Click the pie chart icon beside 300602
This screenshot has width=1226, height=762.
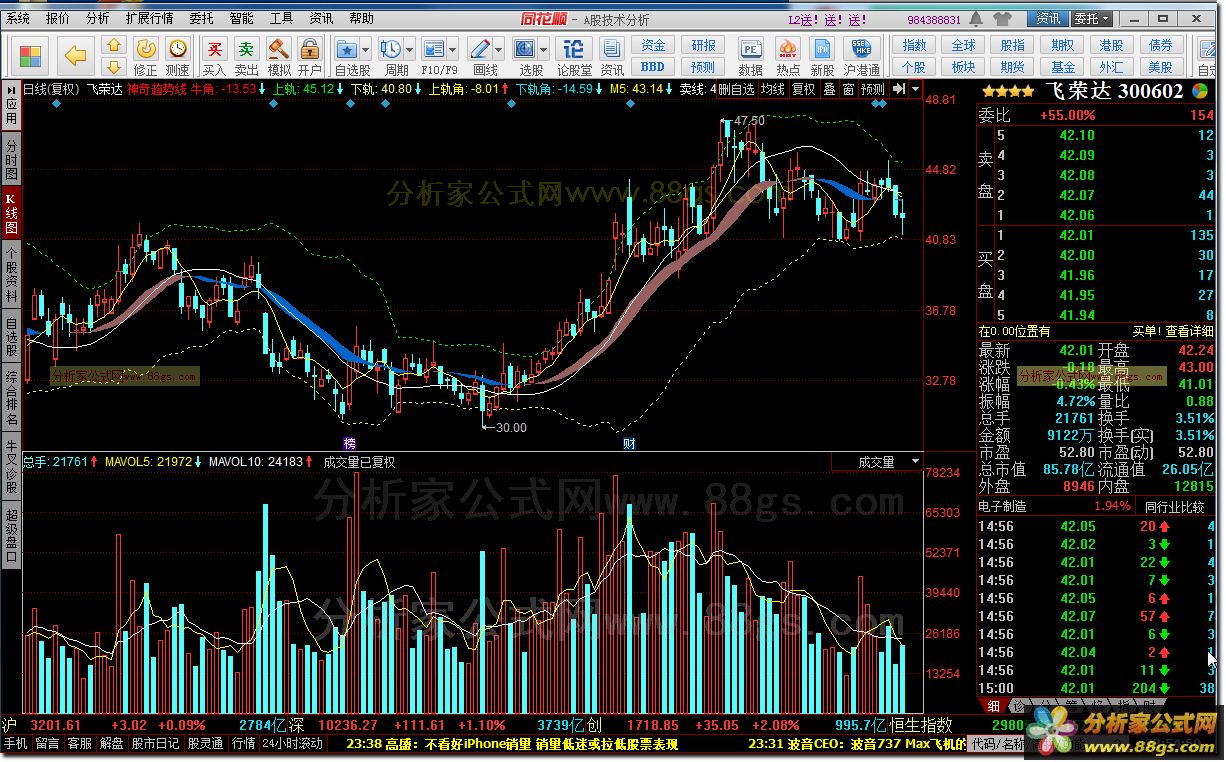[1199, 90]
